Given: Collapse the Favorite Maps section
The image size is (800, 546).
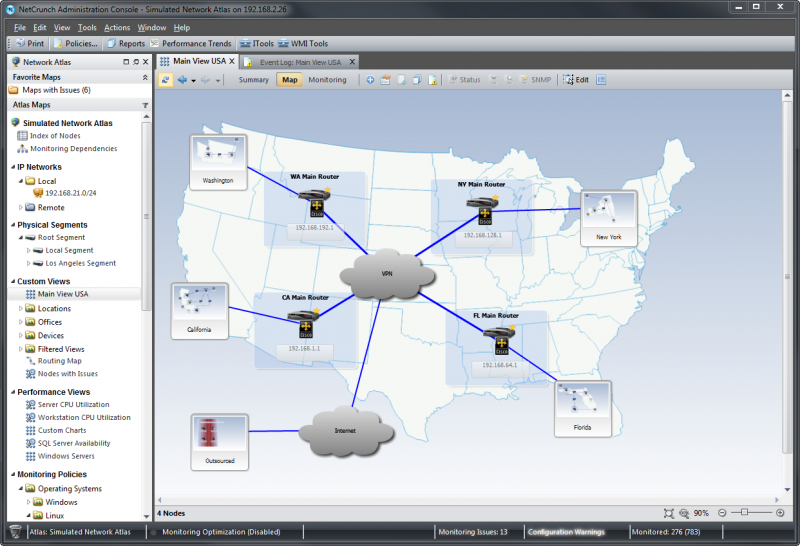Looking at the screenshot, I should click(145, 77).
